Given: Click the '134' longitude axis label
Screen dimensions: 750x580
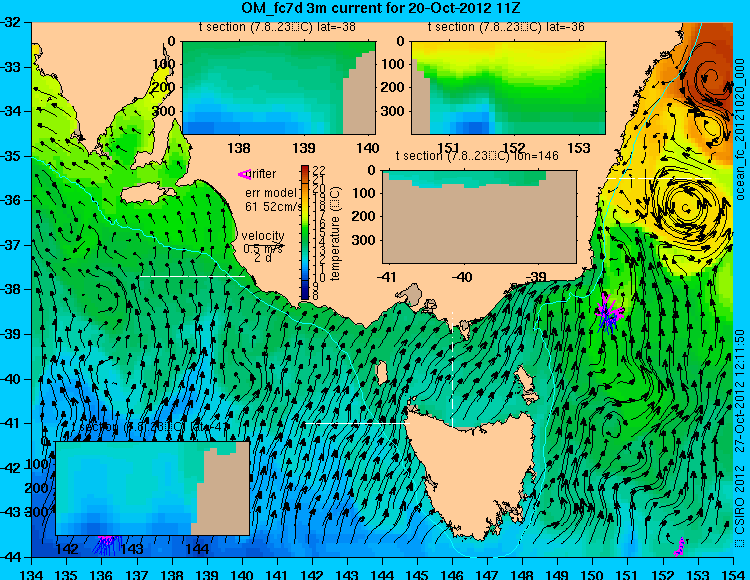Looking at the screenshot, I should click(32, 574).
